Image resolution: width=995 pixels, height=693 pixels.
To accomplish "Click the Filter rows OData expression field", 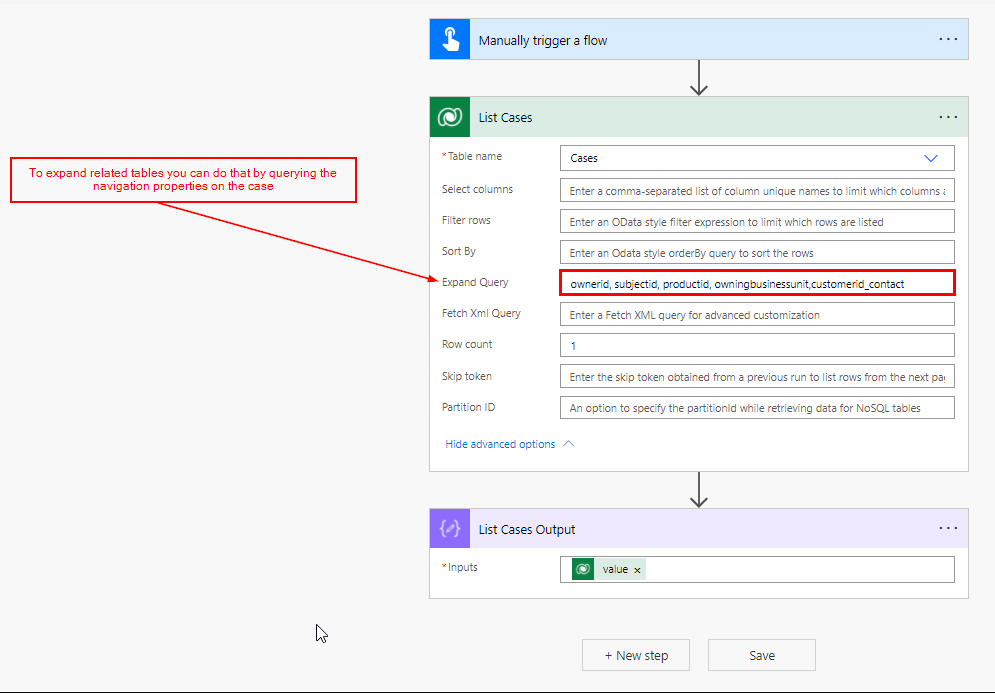I will click(x=757, y=220).
